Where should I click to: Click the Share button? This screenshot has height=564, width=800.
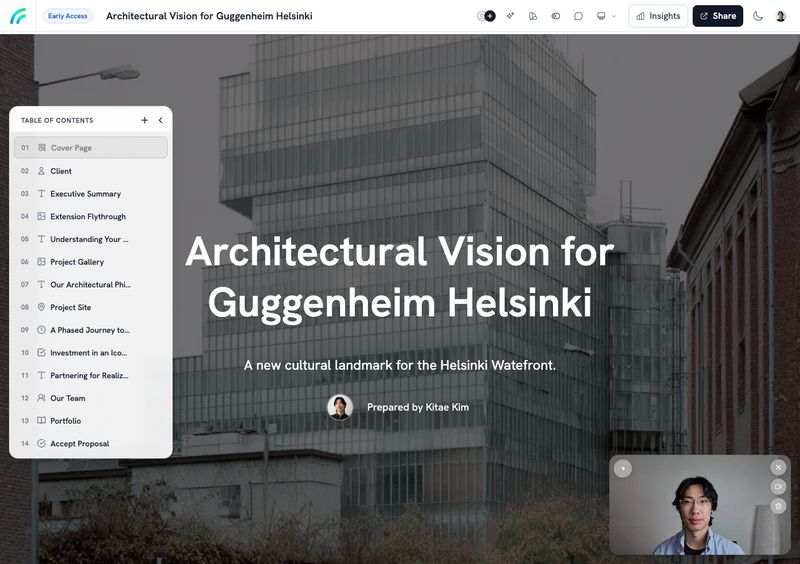[717, 16]
